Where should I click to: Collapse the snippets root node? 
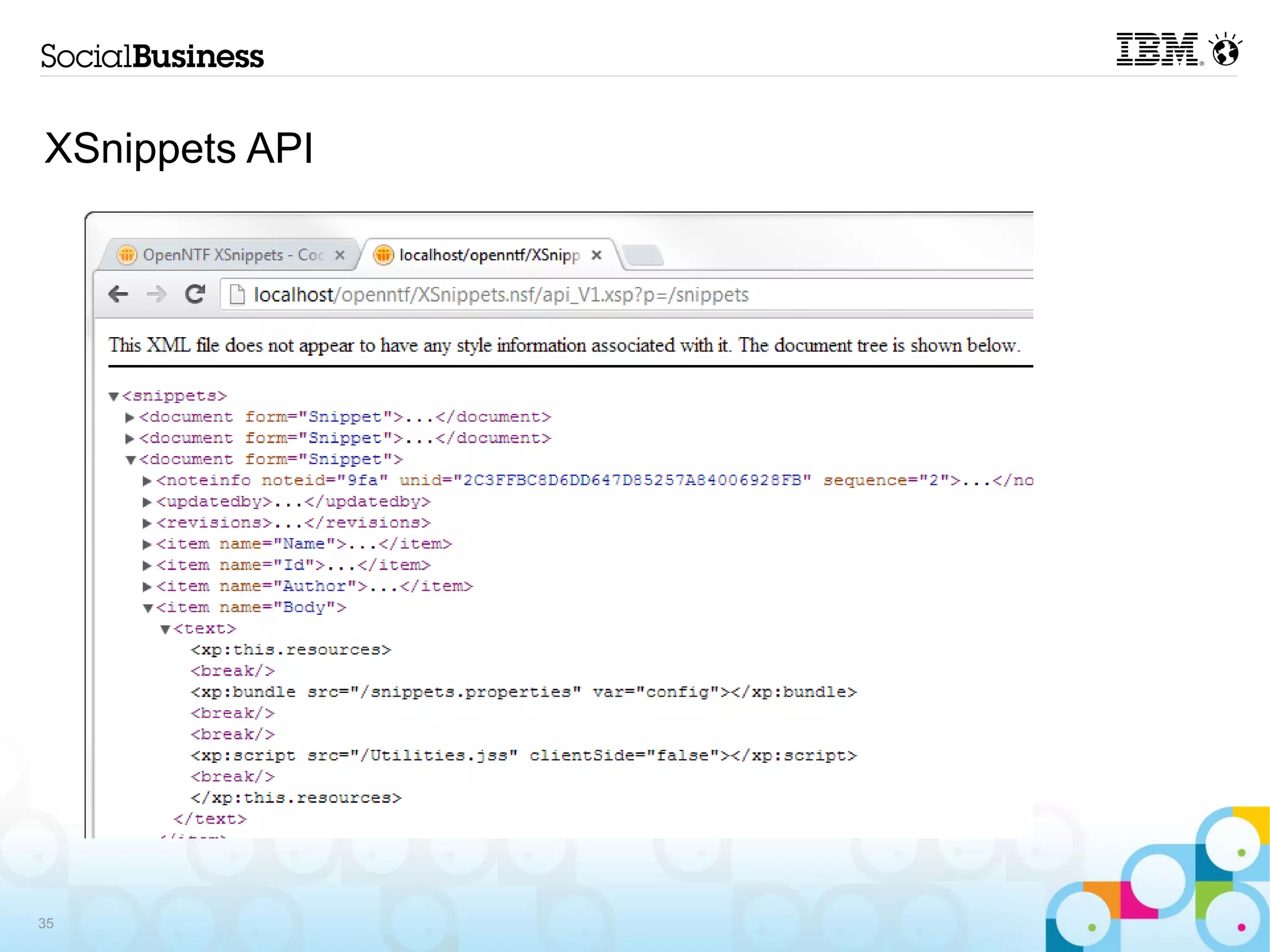pos(113,397)
